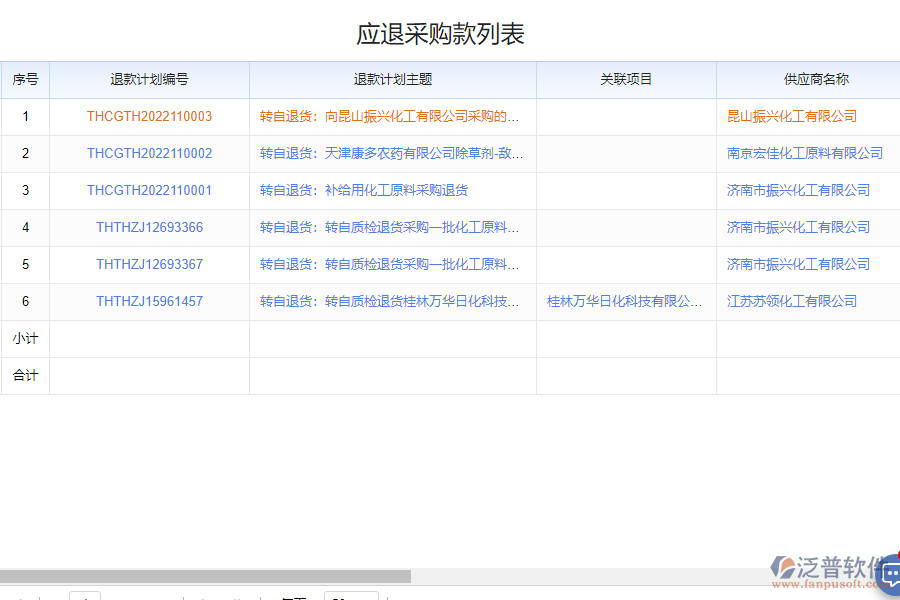Click the 关联项目 column header
The height and width of the screenshot is (600, 900).
pos(626,79)
